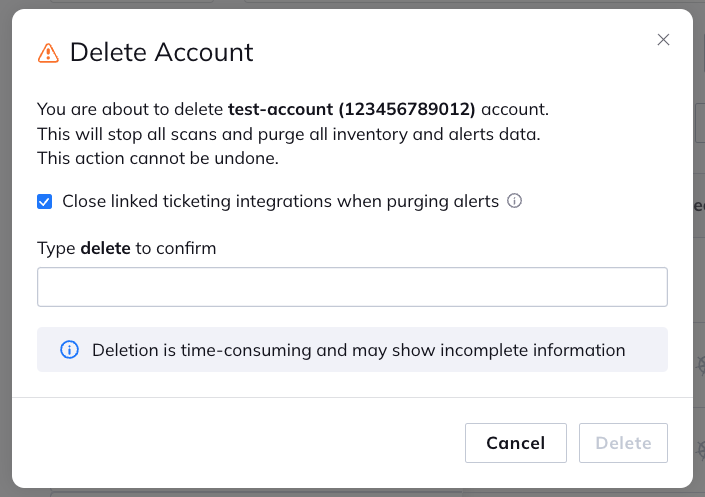Image resolution: width=705 pixels, height=497 pixels.
Task: Click the disabled Delete button
Action: coord(623,443)
